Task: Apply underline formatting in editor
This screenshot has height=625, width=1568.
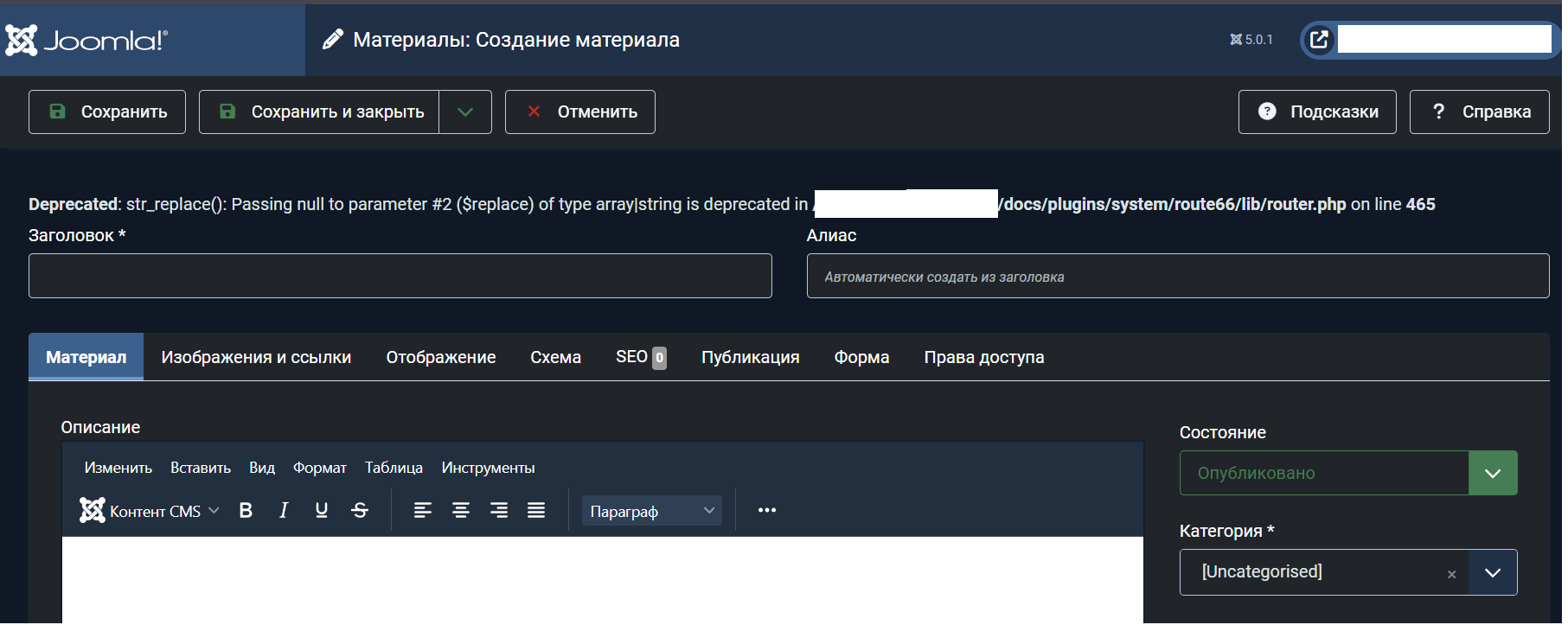Action: point(322,510)
